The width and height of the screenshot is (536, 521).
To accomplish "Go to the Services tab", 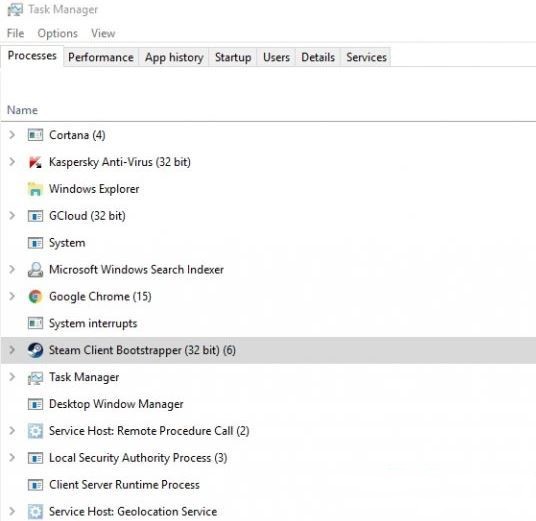I will [366, 57].
